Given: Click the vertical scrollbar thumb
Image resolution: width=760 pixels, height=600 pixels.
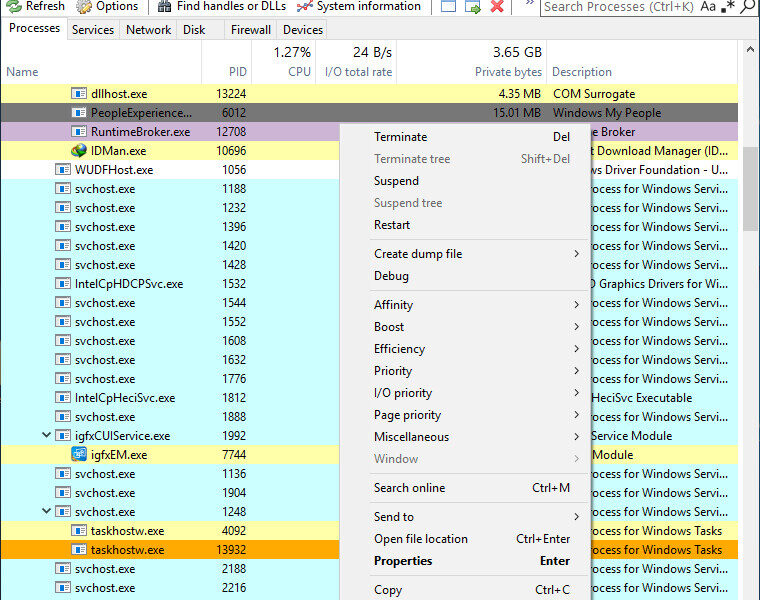Looking at the screenshot, I should (750, 189).
